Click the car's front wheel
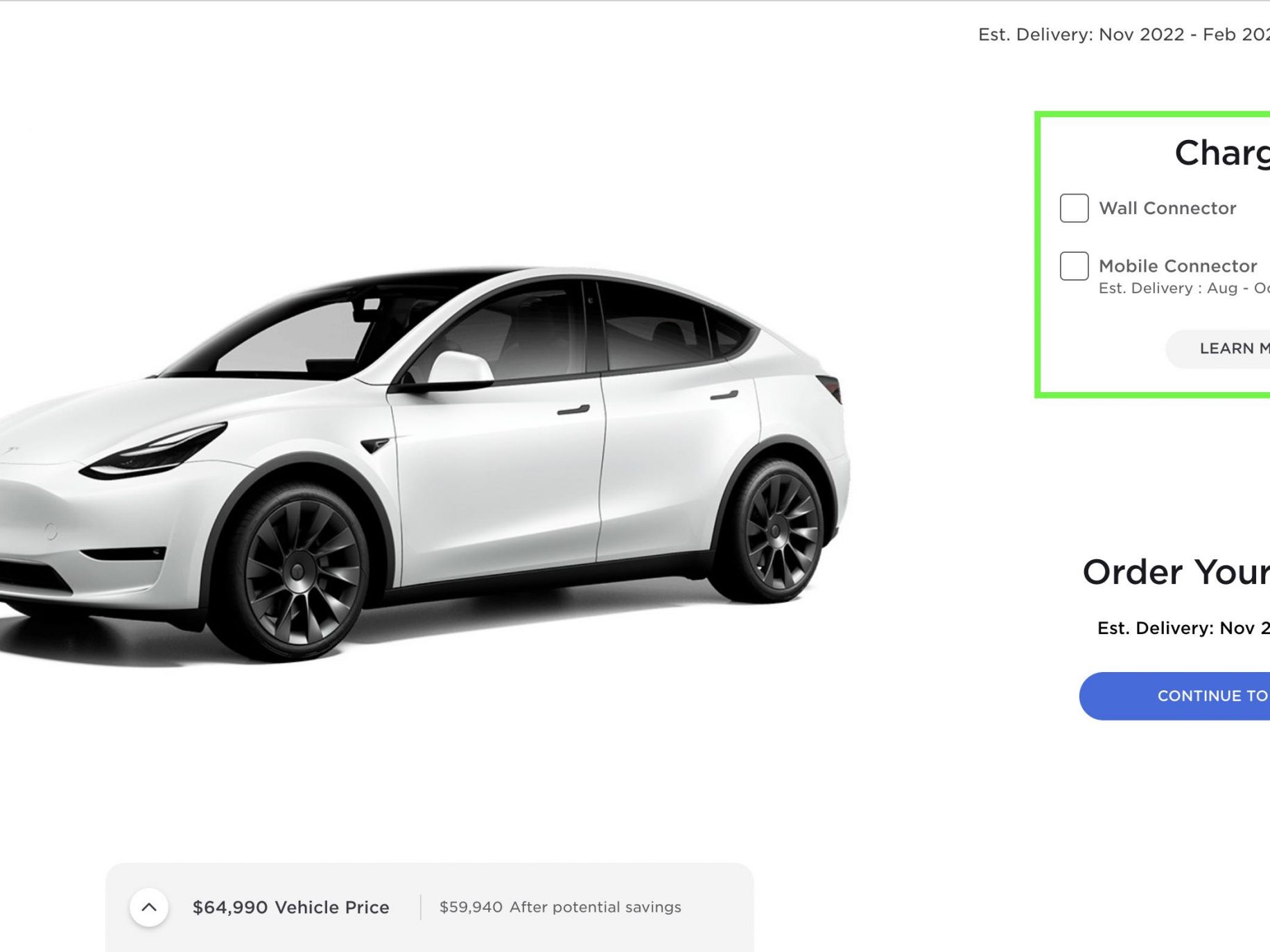 298,571
